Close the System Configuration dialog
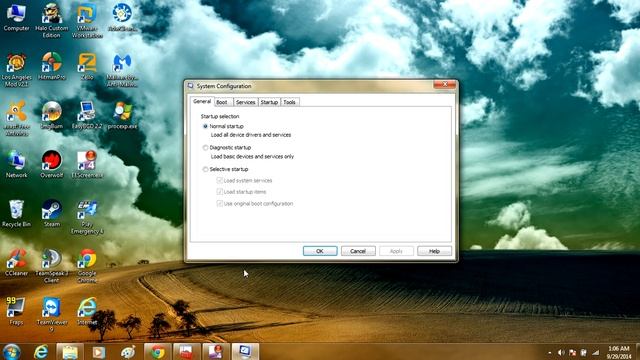Viewport: 640px width, 360px height. pos(444,84)
